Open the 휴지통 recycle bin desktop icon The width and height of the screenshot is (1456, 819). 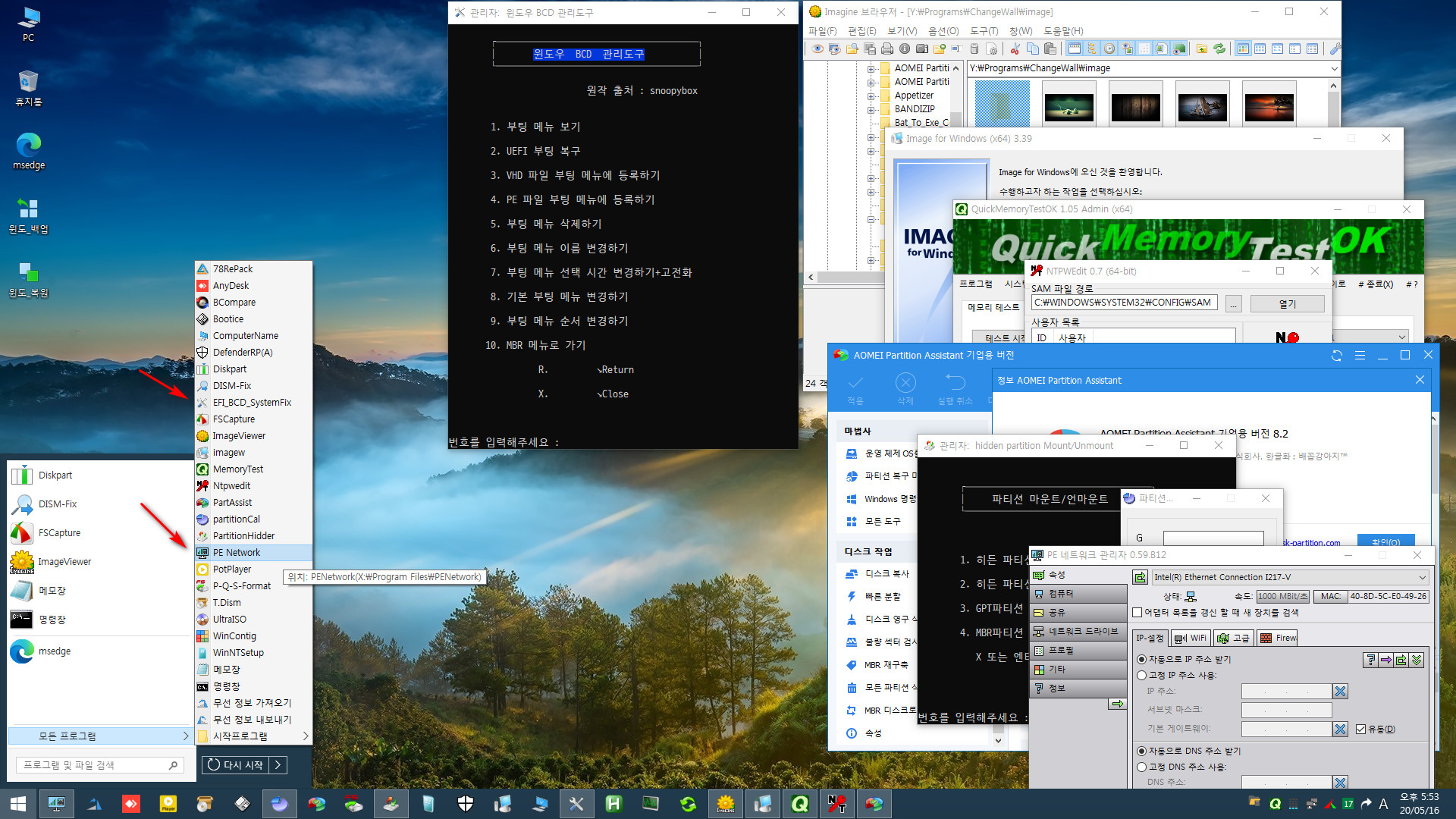(29, 87)
